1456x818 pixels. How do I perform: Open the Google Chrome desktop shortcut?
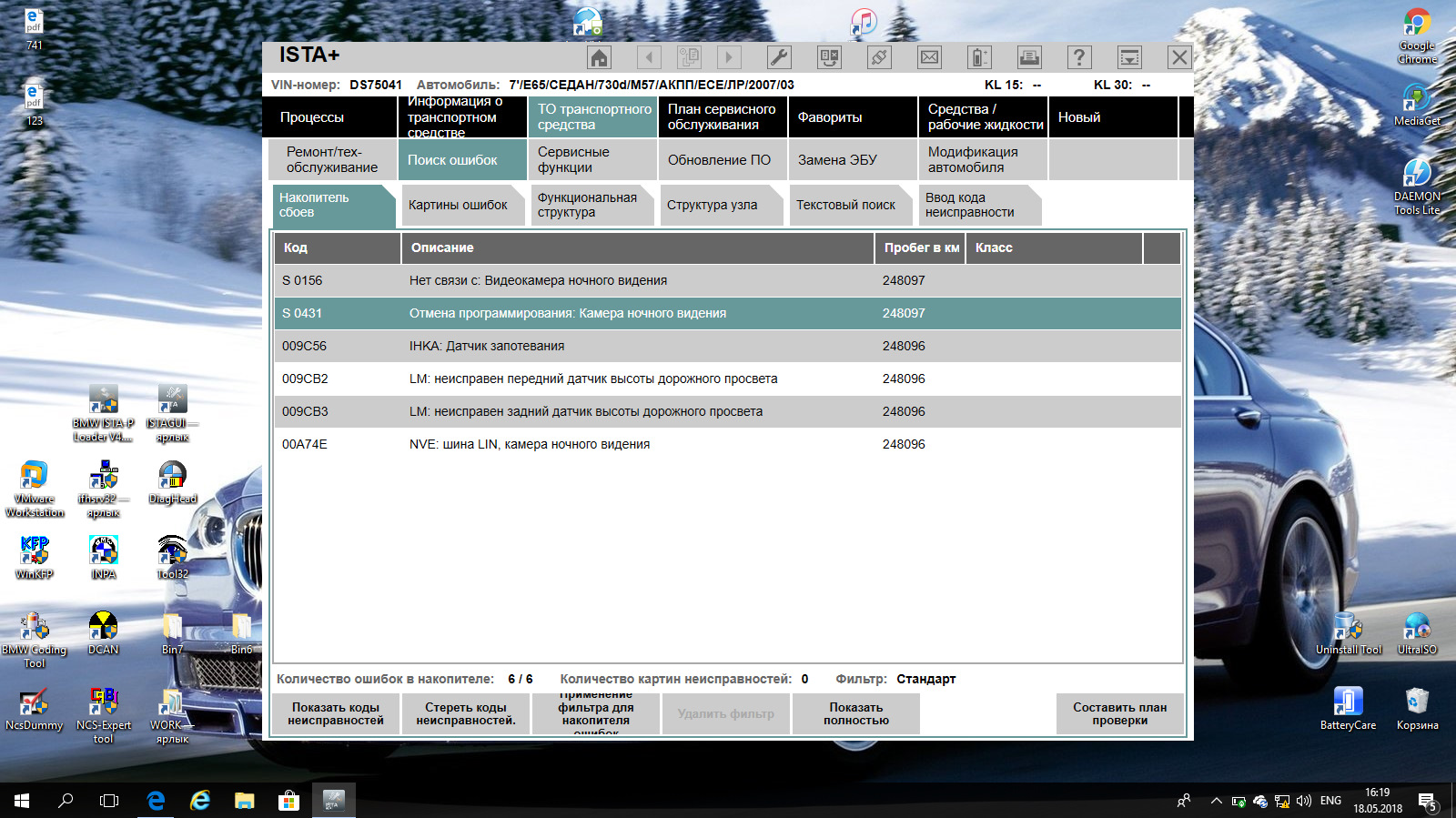point(1417,36)
